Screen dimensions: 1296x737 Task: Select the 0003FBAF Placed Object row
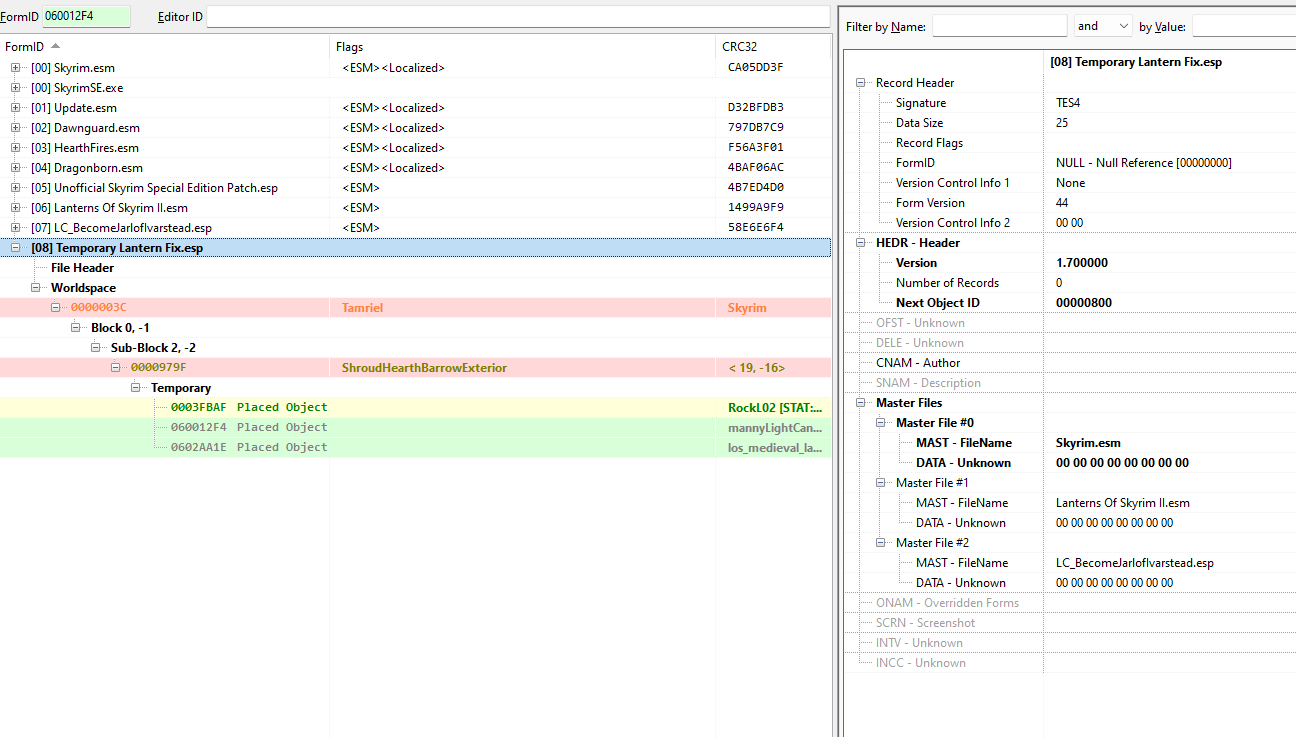(415, 408)
